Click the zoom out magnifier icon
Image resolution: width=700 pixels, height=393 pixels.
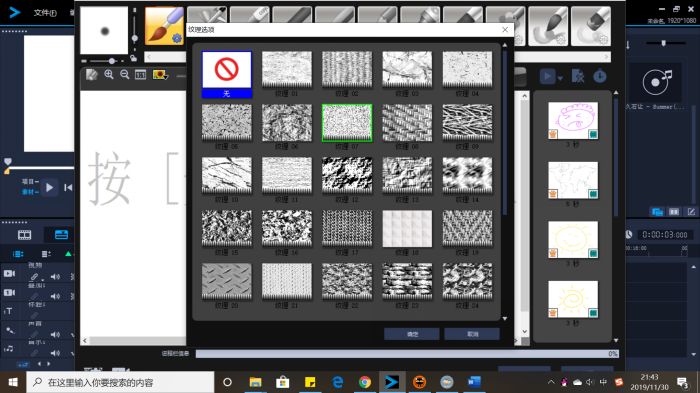click(125, 75)
